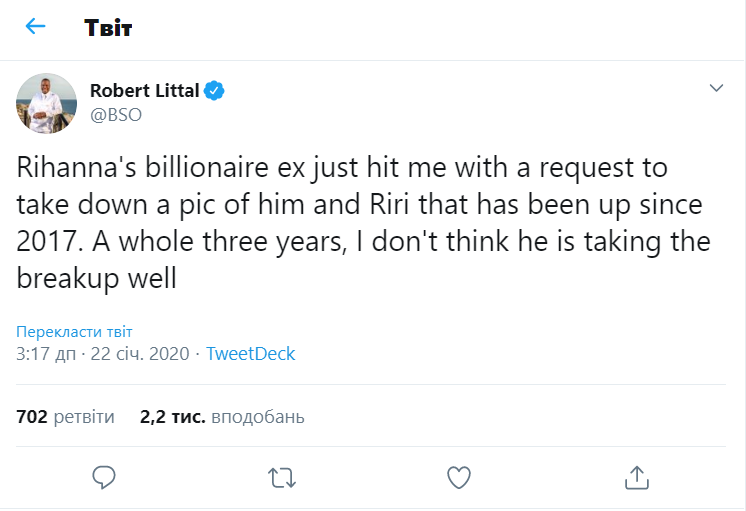Retweet Robert Littal's tweet

tap(282, 477)
